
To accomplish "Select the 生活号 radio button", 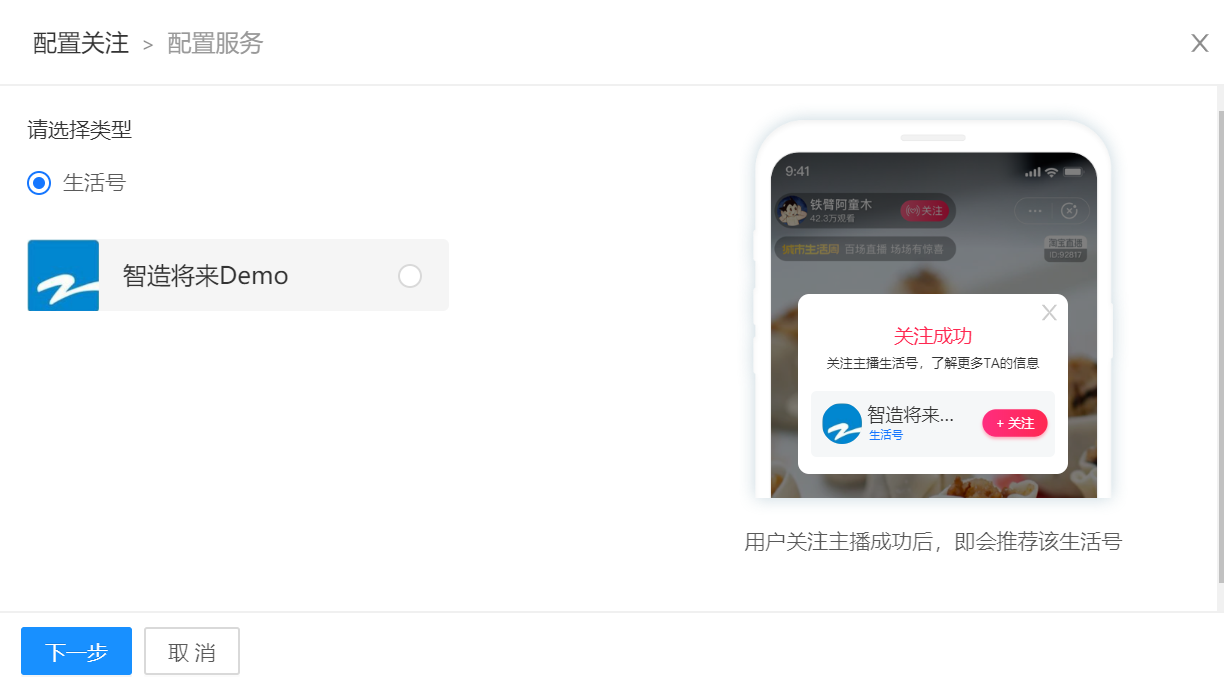I will point(39,183).
